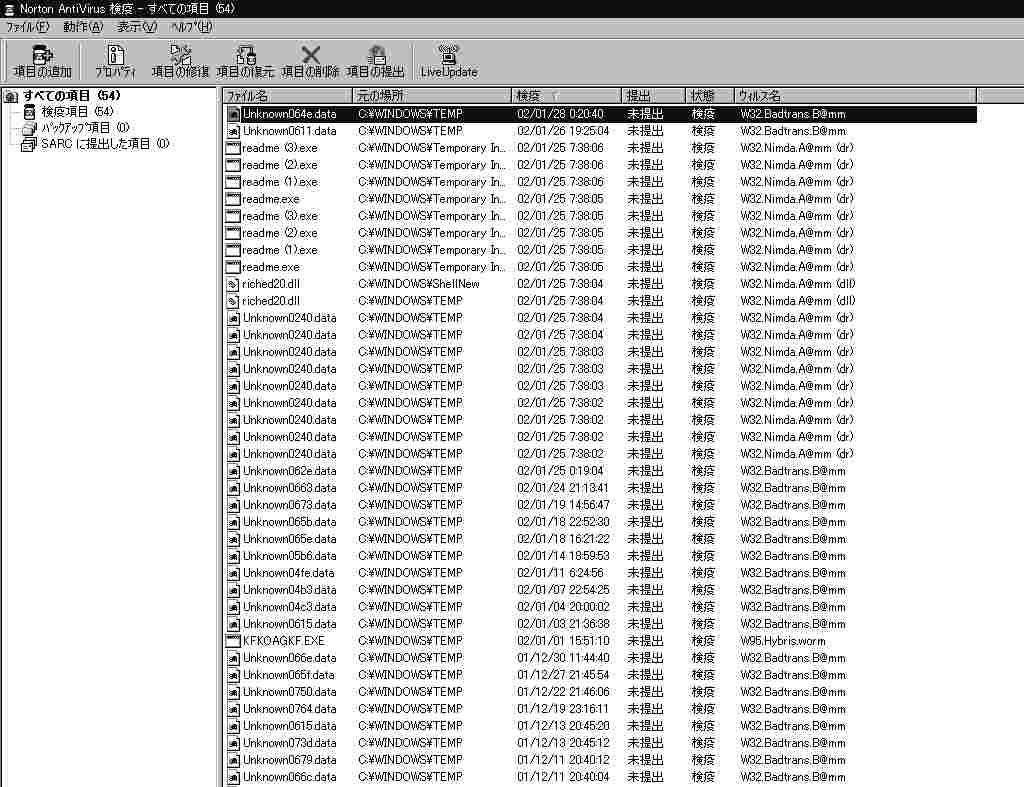Viewport: 1024px width, 787px height.
Task: Select the Unknown065f.data file name
Action: (288, 675)
